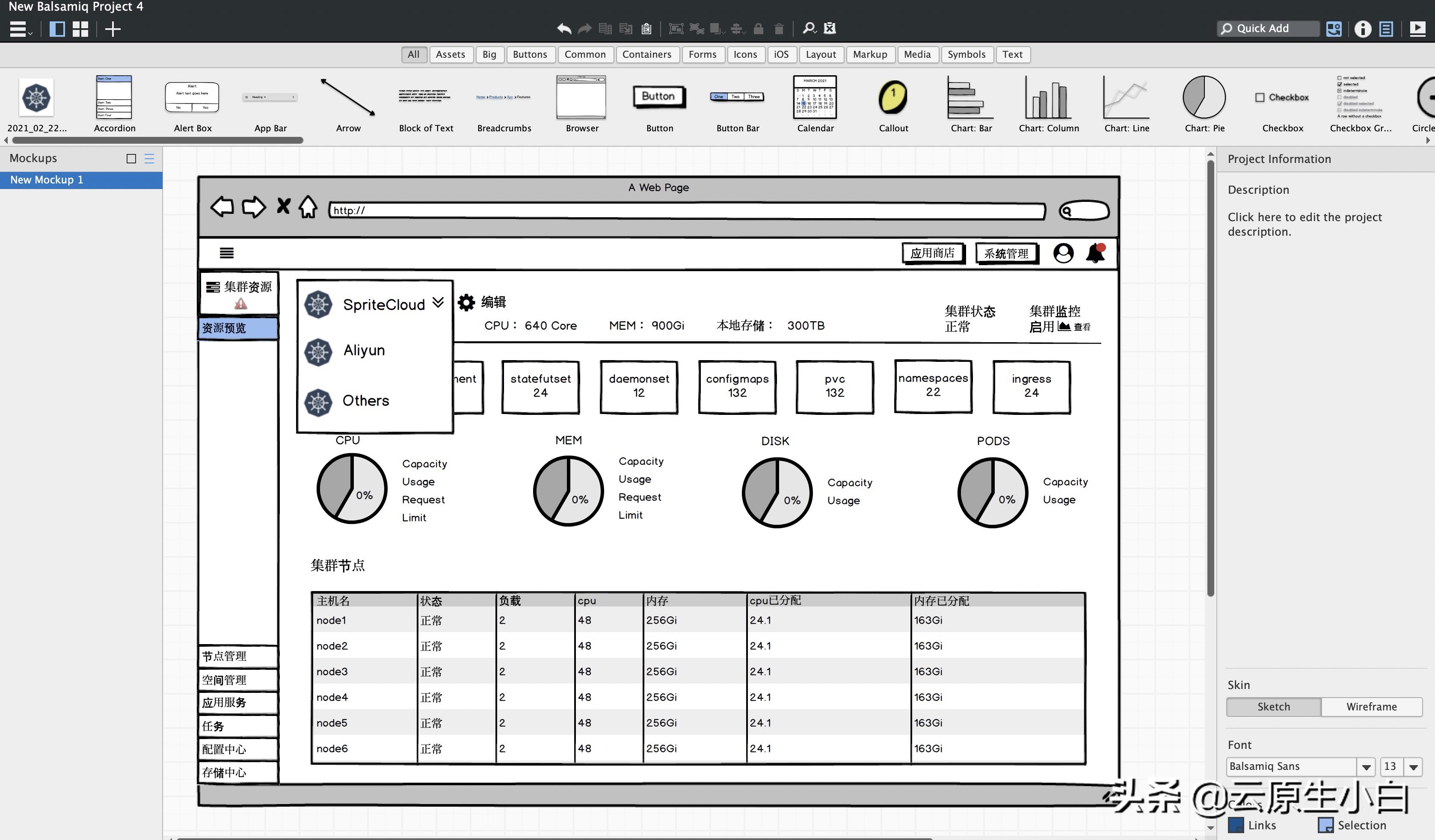Image resolution: width=1435 pixels, height=840 pixels.
Task: Select New Mockup 1 in the list
Action: coord(47,180)
